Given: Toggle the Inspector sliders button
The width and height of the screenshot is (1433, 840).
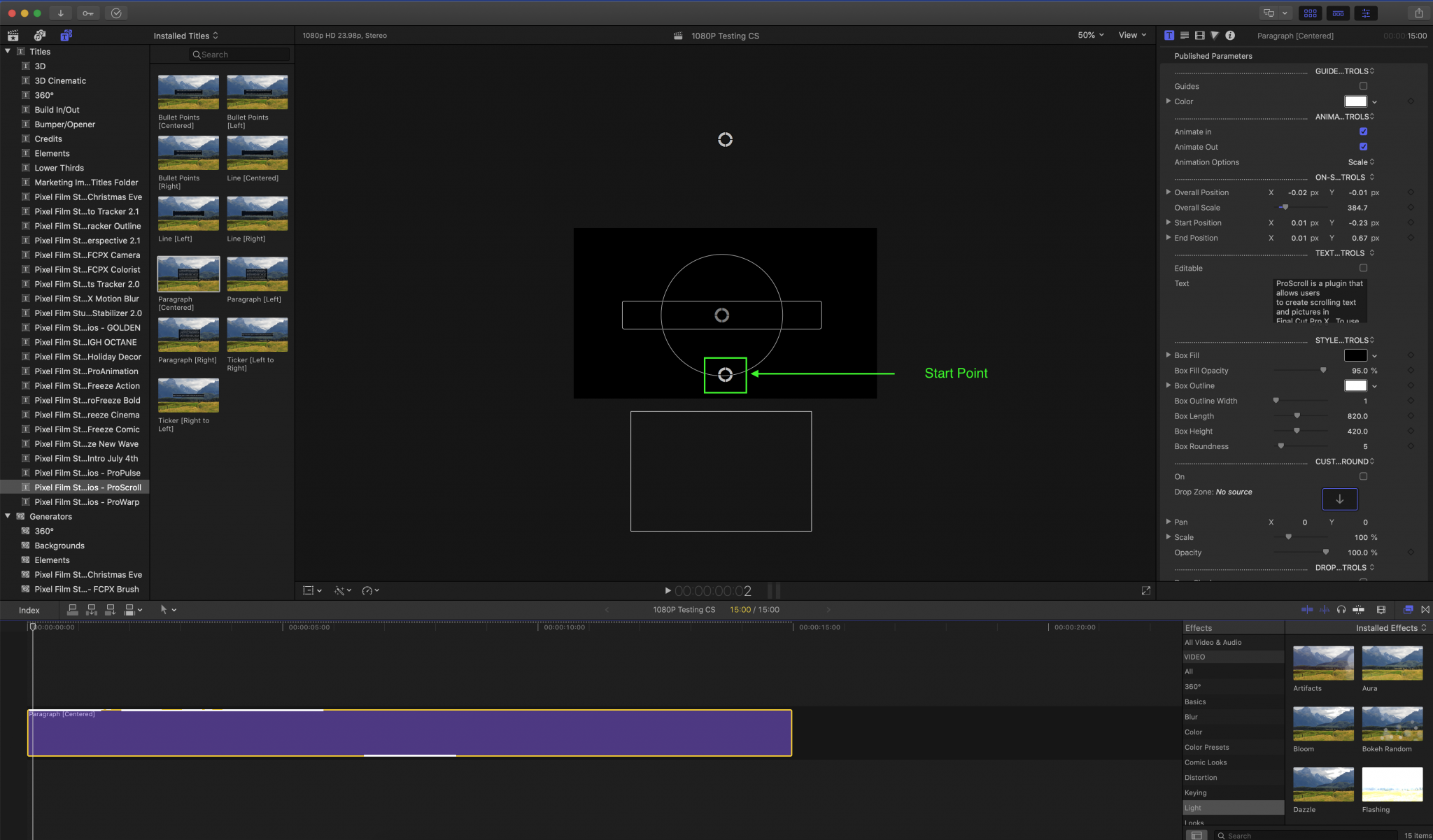Looking at the screenshot, I should coord(1366,13).
